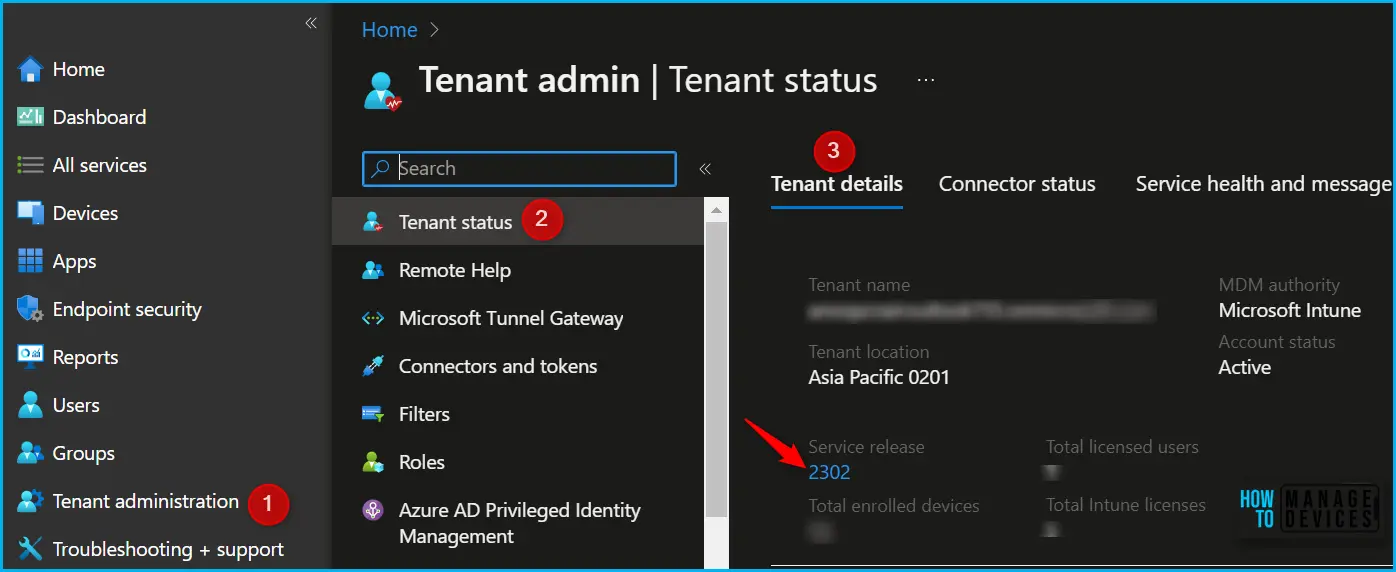Open the Dashboard label in the left navigation
1396x572 pixels.
[99, 117]
